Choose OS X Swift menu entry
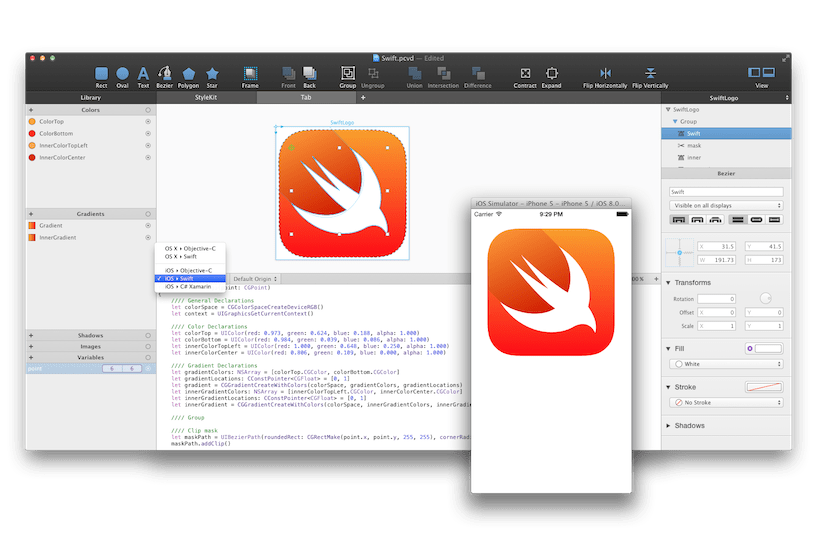 [x=190, y=257]
